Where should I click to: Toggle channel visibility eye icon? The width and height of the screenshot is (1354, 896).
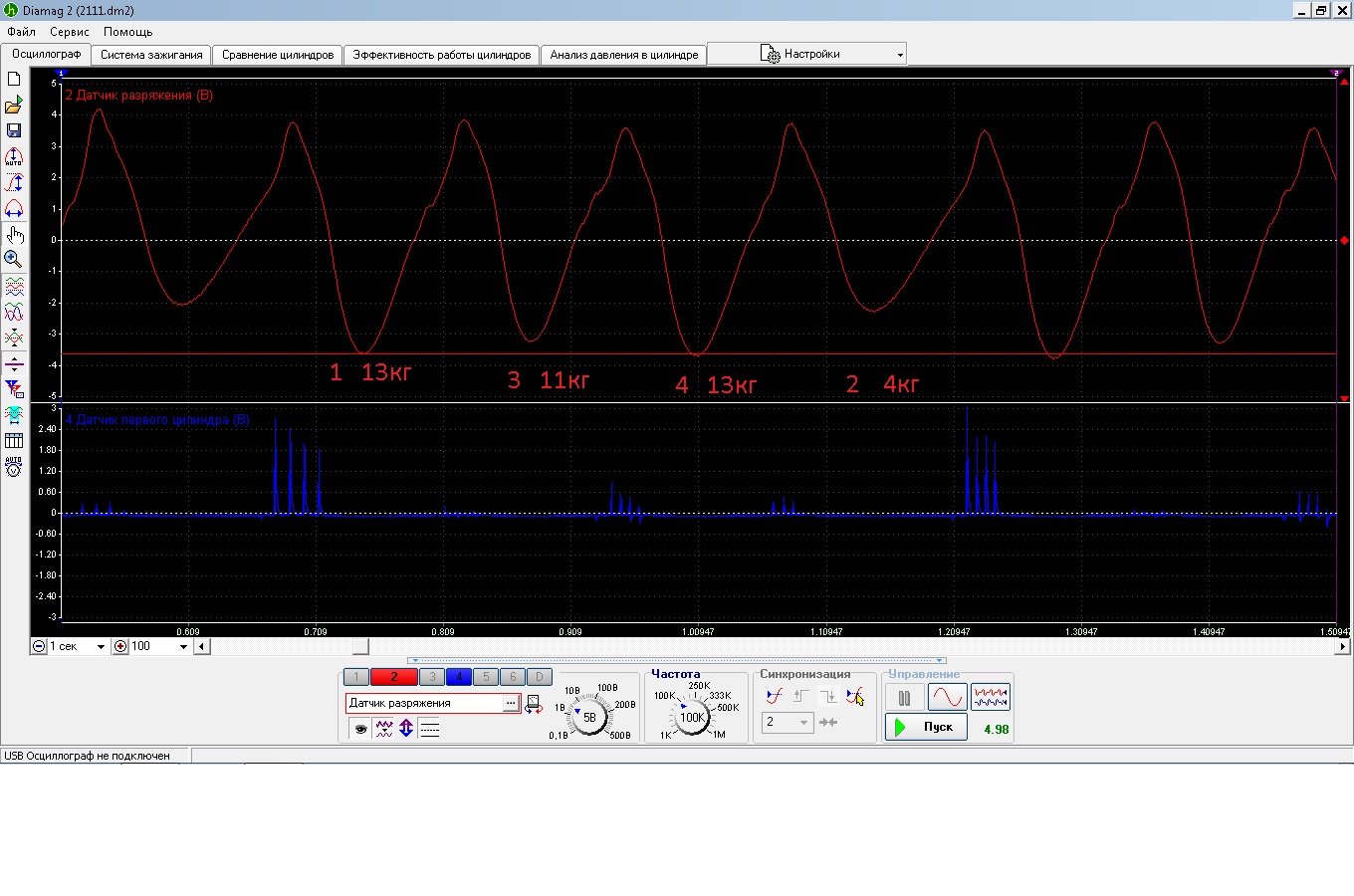(x=361, y=729)
